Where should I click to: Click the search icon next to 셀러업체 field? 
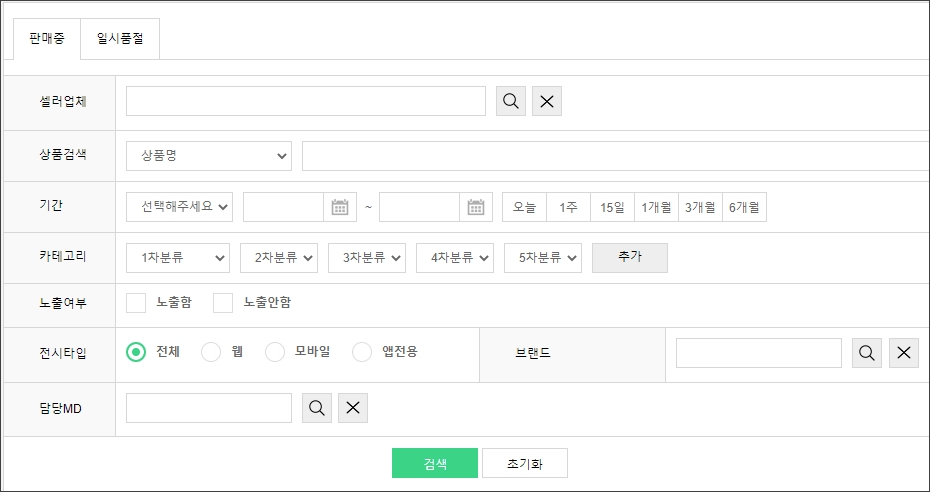(x=511, y=101)
